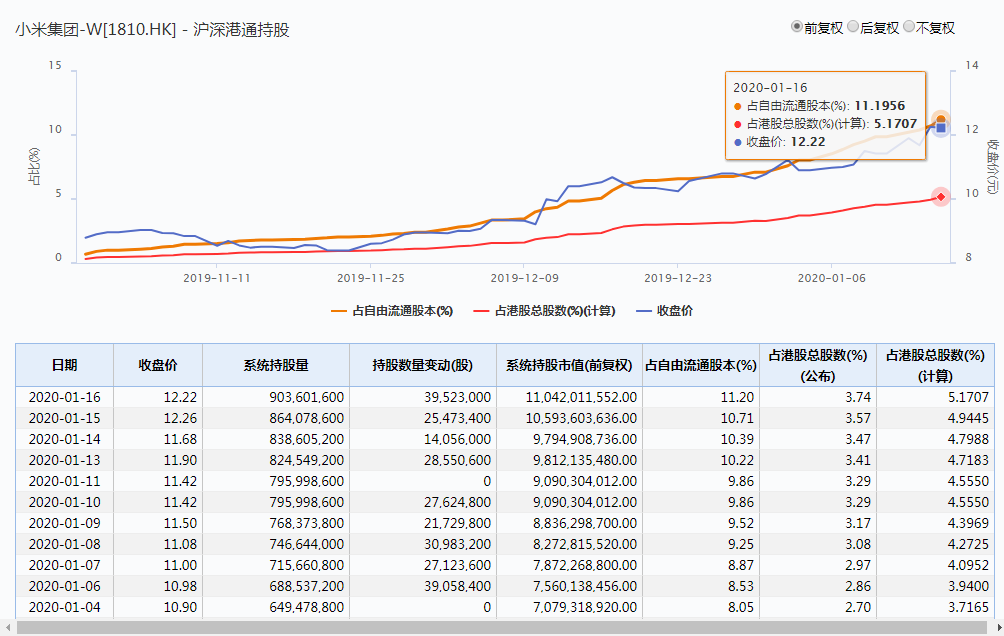Select the 2020-01-08 date cell
Viewport: 1004px width, 636px height.
tap(65, 544)
